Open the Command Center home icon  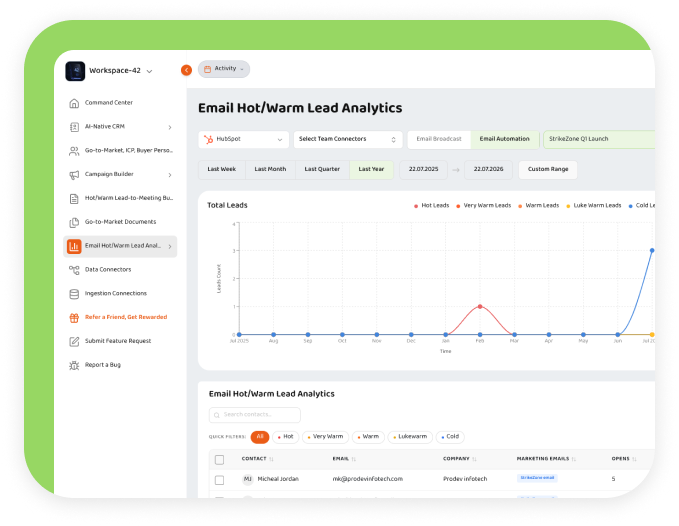[x=74, y=103]
